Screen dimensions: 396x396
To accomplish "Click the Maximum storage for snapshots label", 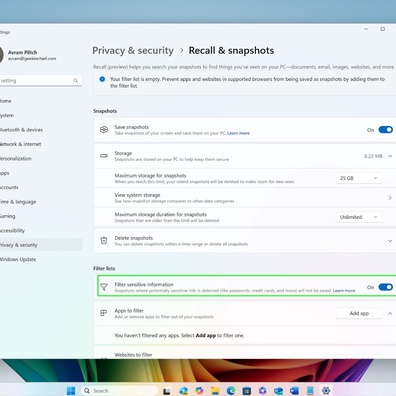I will [x=150, y=176].
